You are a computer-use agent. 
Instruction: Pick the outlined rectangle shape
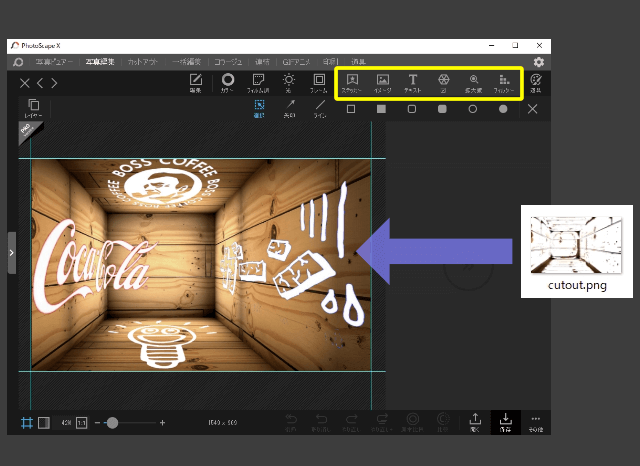point(351,109)
